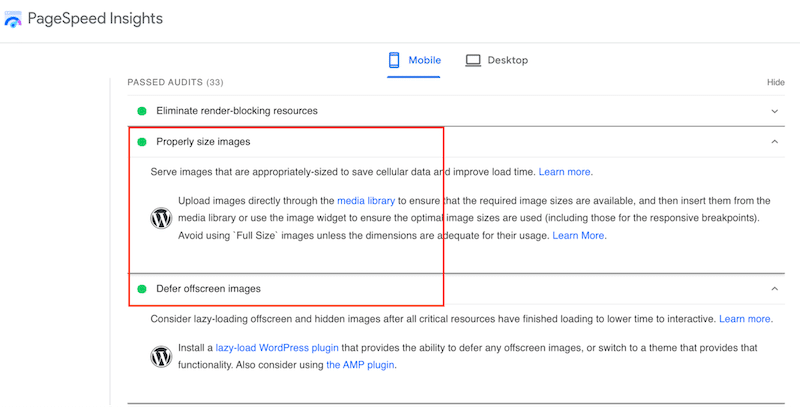Click the mobile phone icon
The image size is (800, 407).
point(394,60)
